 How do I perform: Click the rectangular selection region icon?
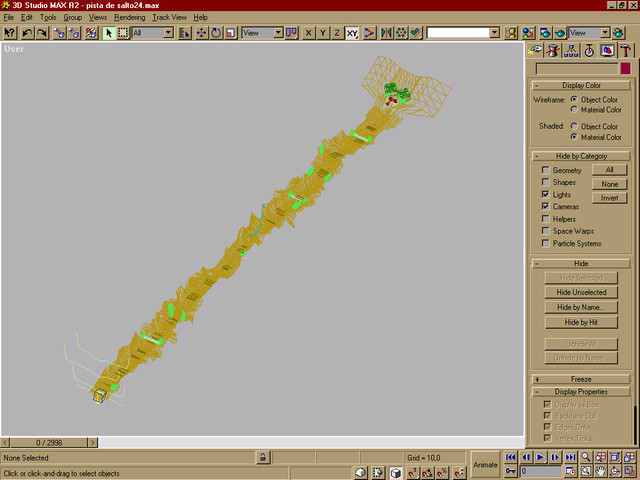point(123,33)
